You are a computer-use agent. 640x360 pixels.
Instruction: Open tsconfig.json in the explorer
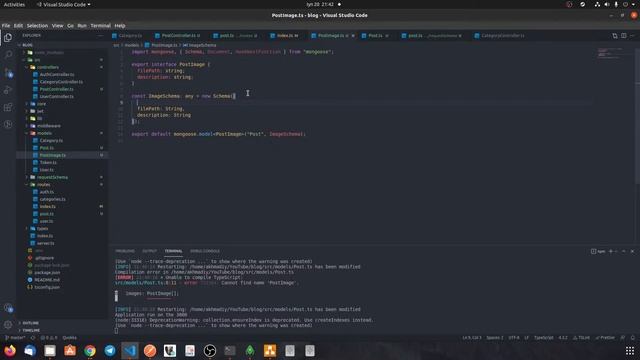coord(47,288)
